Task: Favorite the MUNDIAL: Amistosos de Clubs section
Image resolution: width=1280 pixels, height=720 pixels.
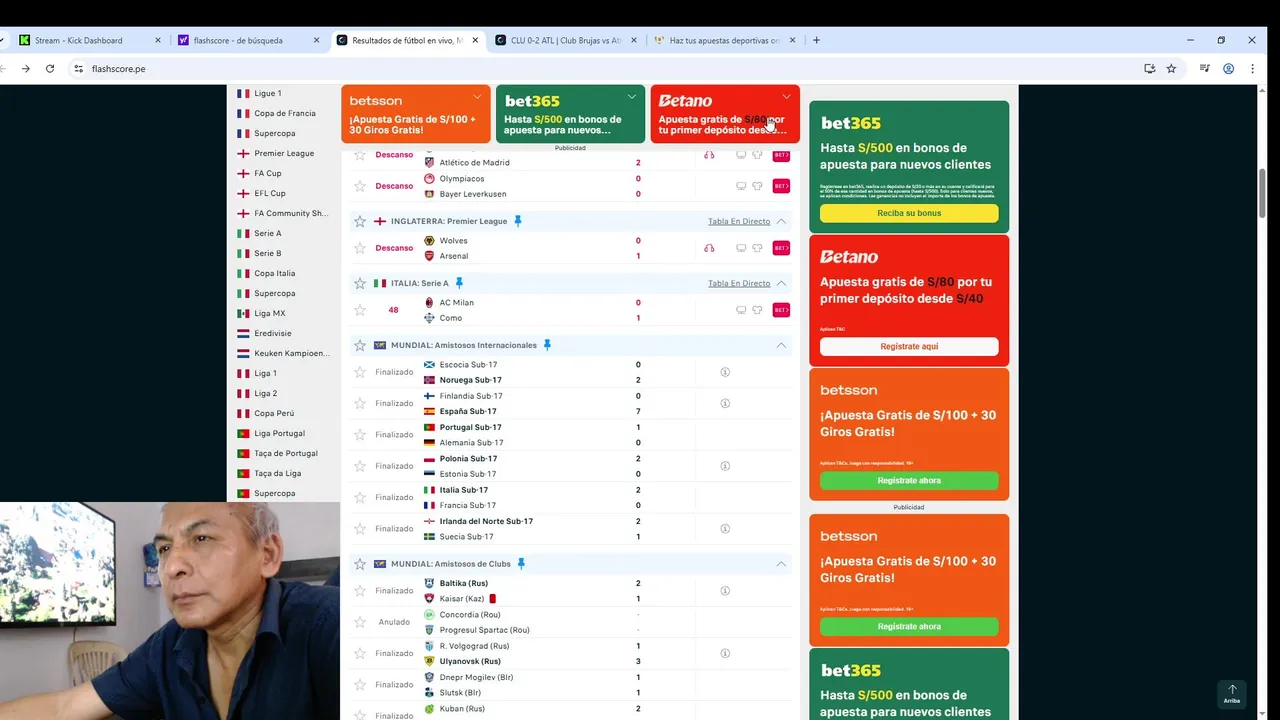Action: pyautogui.click(x=360, y=564)
